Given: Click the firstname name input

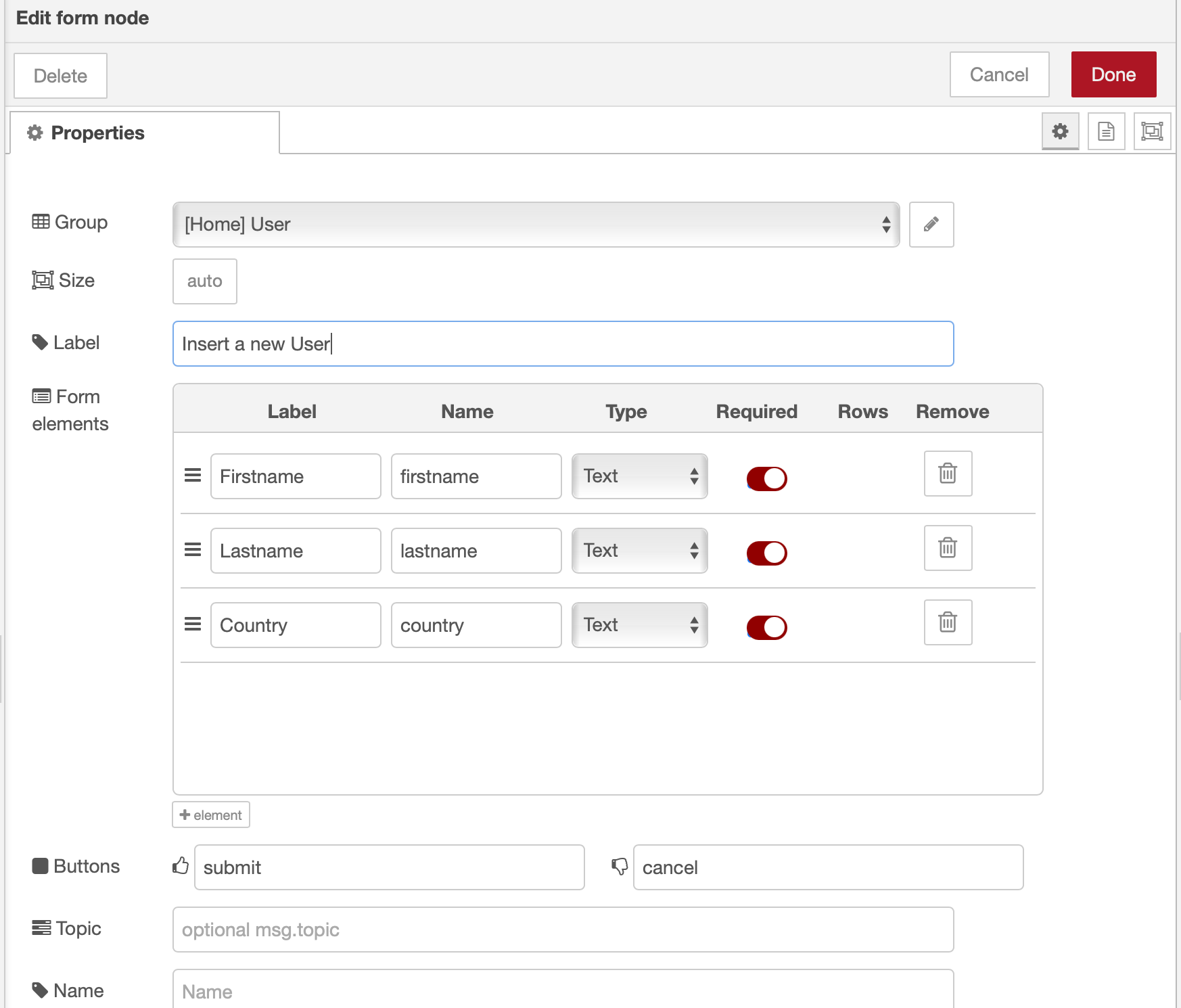Looking at the screenshot, I should point(476,476).
